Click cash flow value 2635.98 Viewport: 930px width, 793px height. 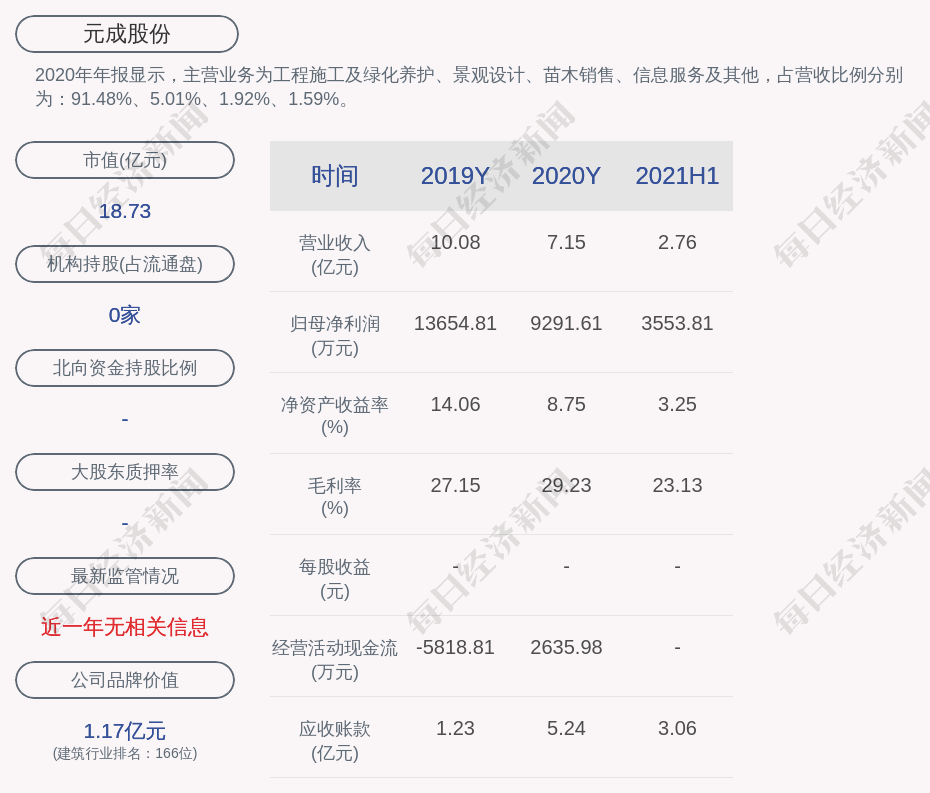tap(566, 647)
